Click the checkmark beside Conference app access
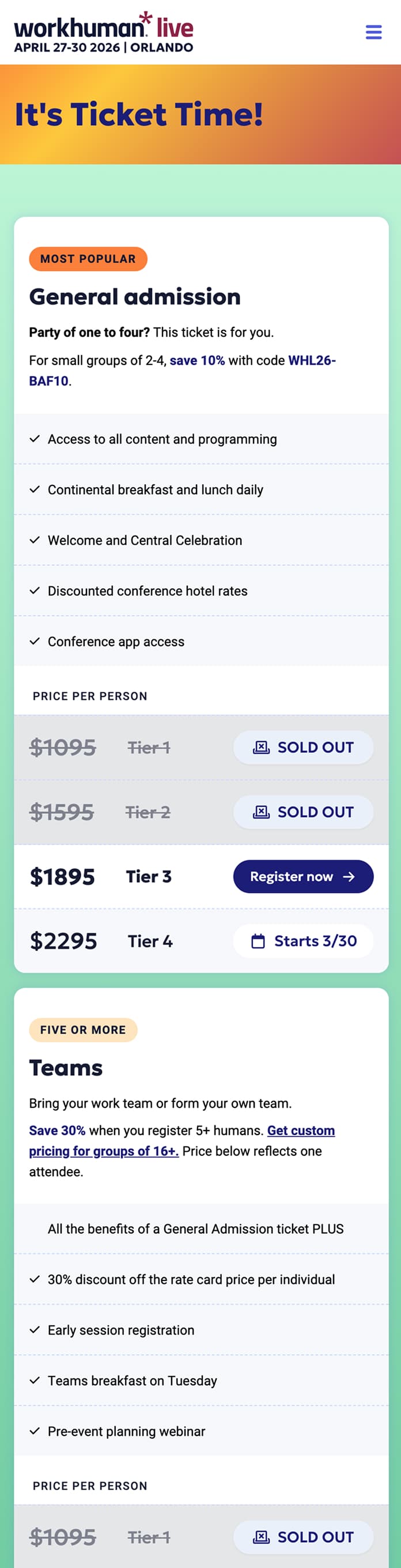401x1568 pixels. [x=35, y=641]
